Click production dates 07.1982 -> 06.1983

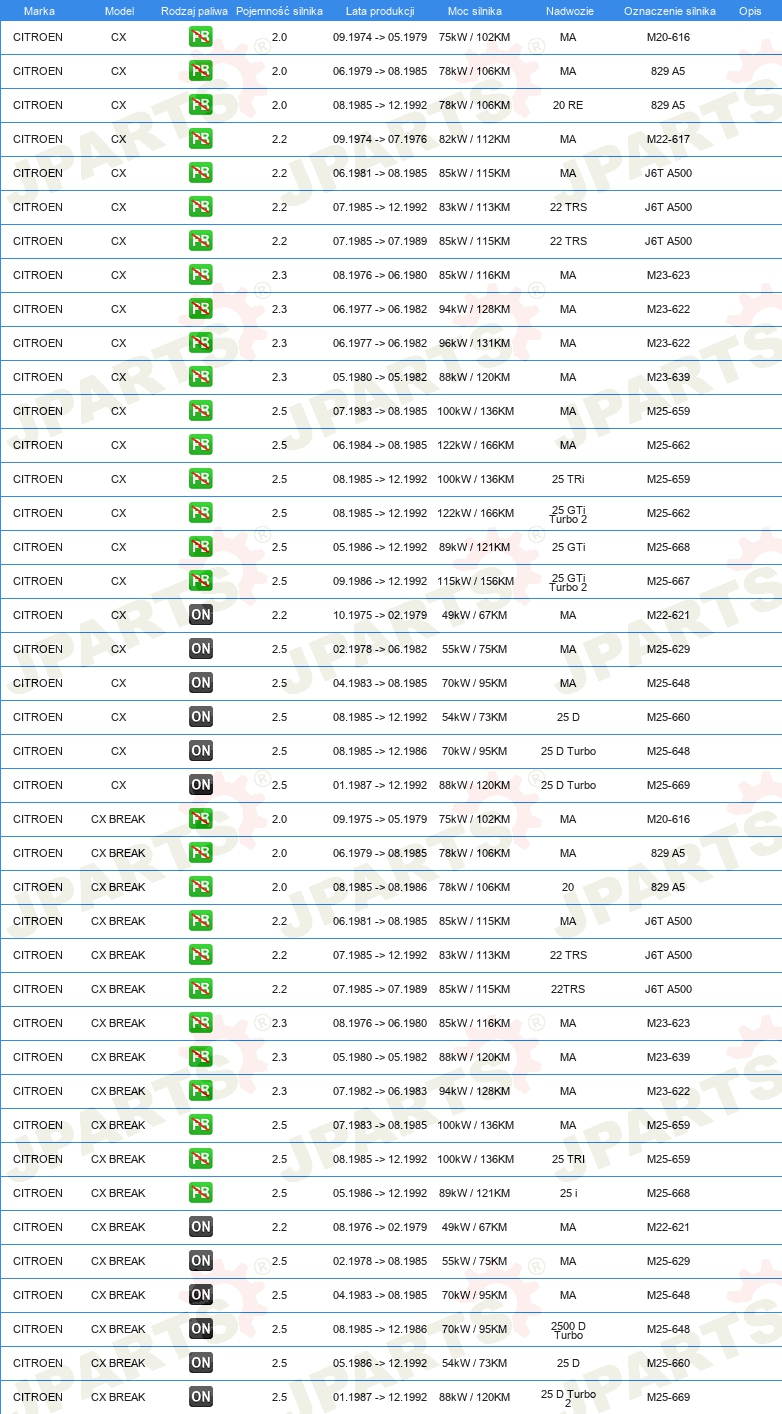380,1091
